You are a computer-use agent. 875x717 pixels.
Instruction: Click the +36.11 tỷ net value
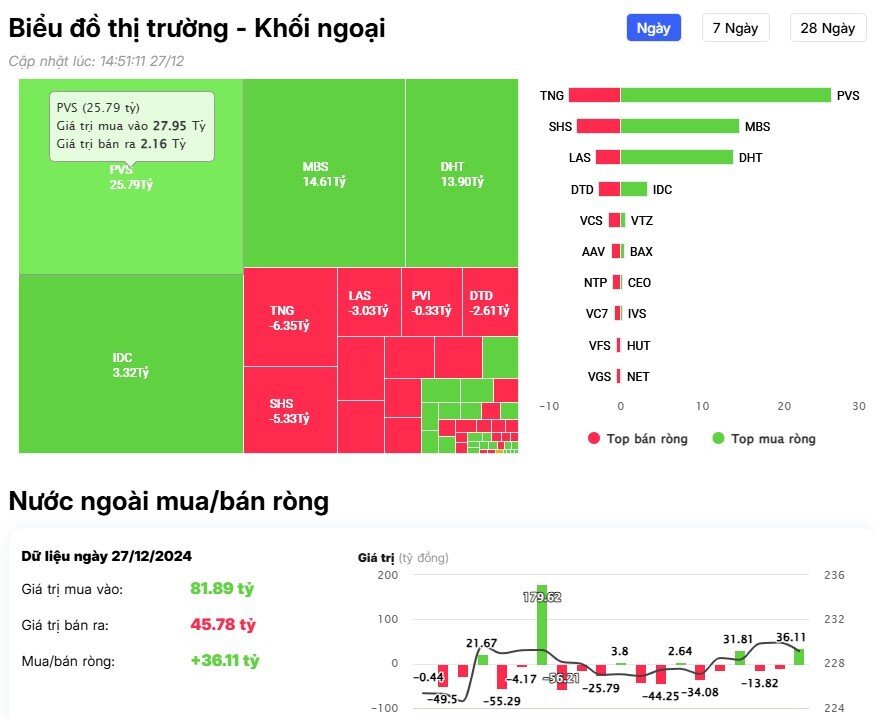point(224,661)
